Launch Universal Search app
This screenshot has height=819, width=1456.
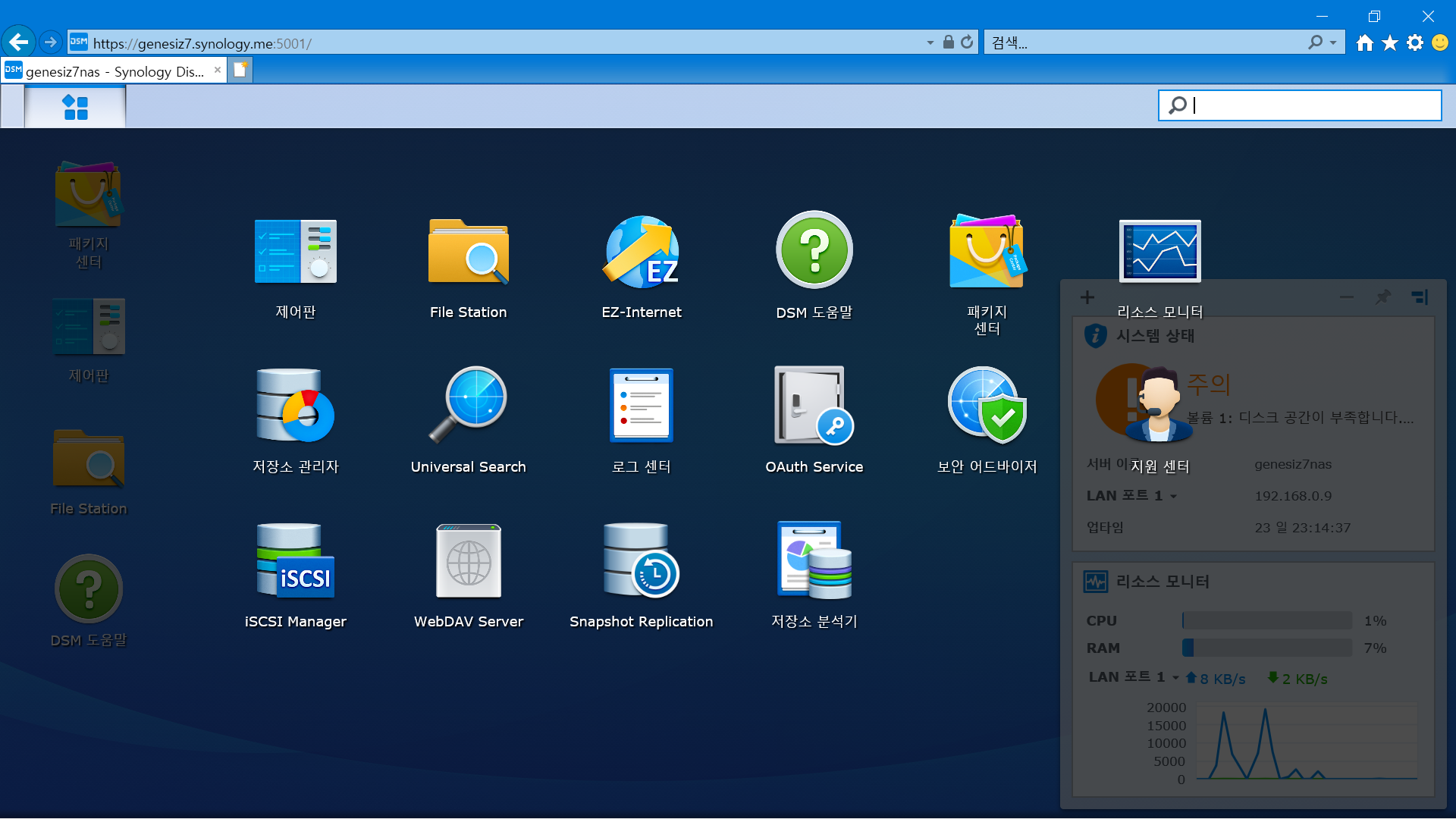pyautogui.click(x=468, y=406)
